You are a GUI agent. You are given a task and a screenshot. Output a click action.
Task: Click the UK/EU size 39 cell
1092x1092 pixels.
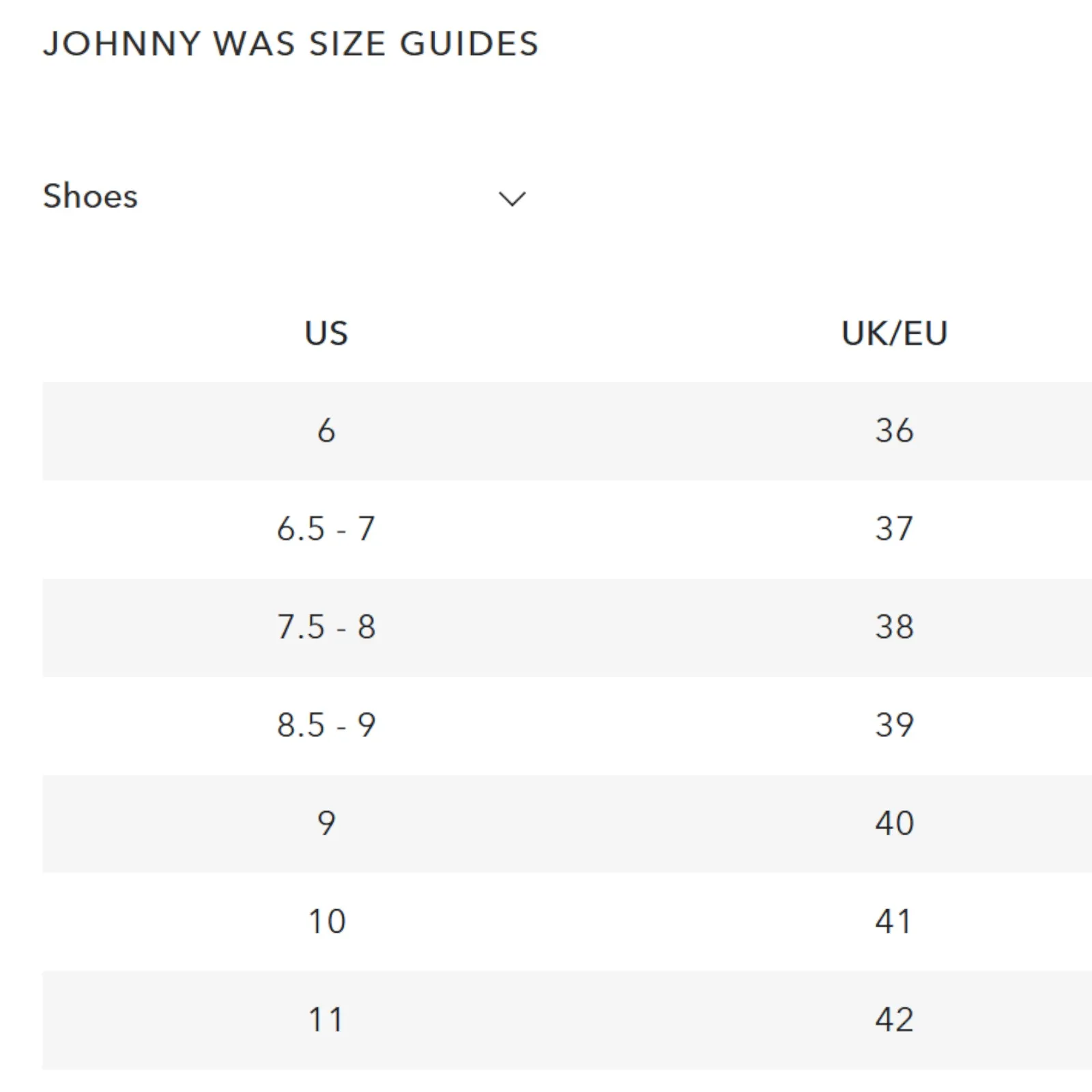click(895, 725)
